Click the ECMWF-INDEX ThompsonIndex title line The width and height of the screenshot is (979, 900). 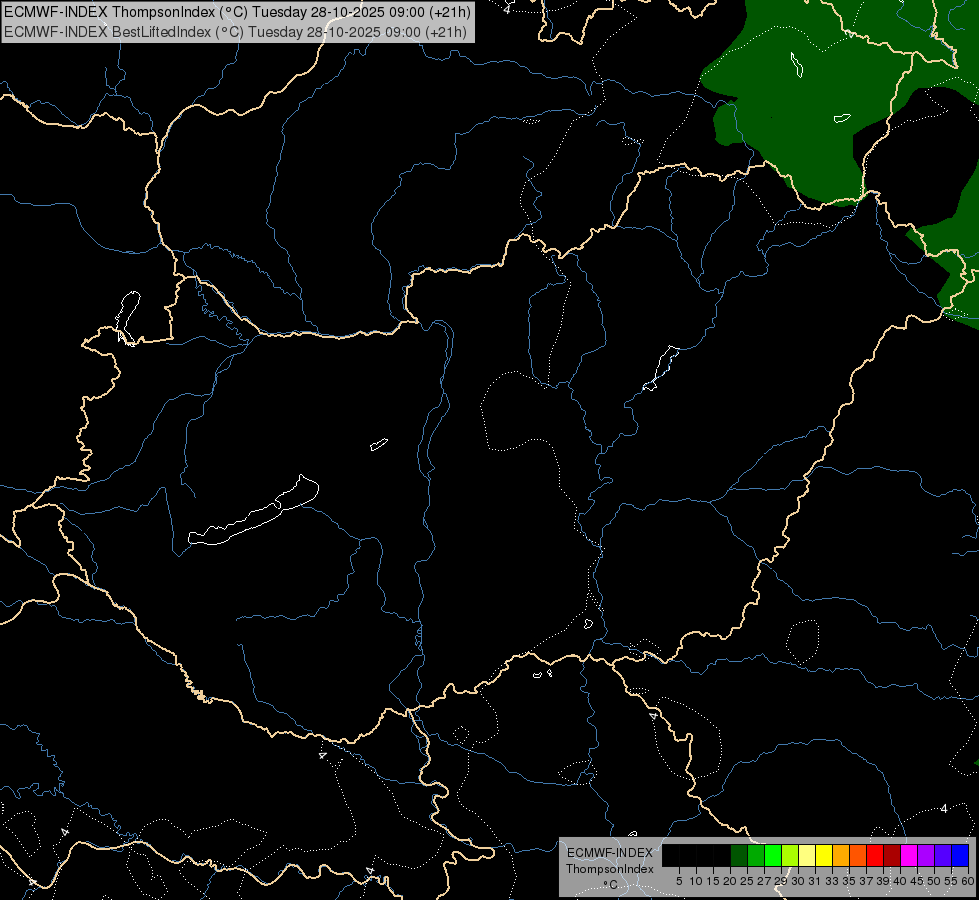(237, 11)
